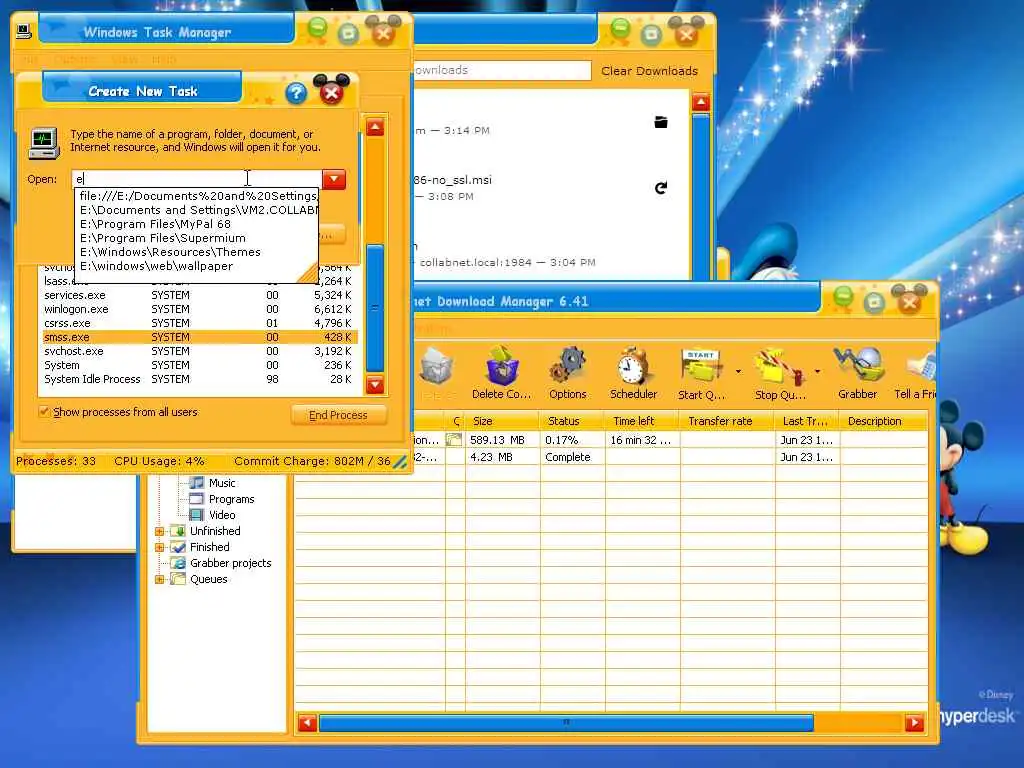Image resolution: width=1024 pixels, height=768 pixels.
Task: Click the Delete Completed toolbar icon
Action: (x=502, y=366)
